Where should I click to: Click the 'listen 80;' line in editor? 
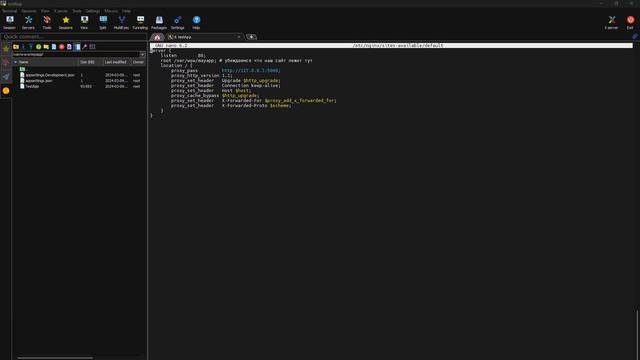click(x=182, y=56)
